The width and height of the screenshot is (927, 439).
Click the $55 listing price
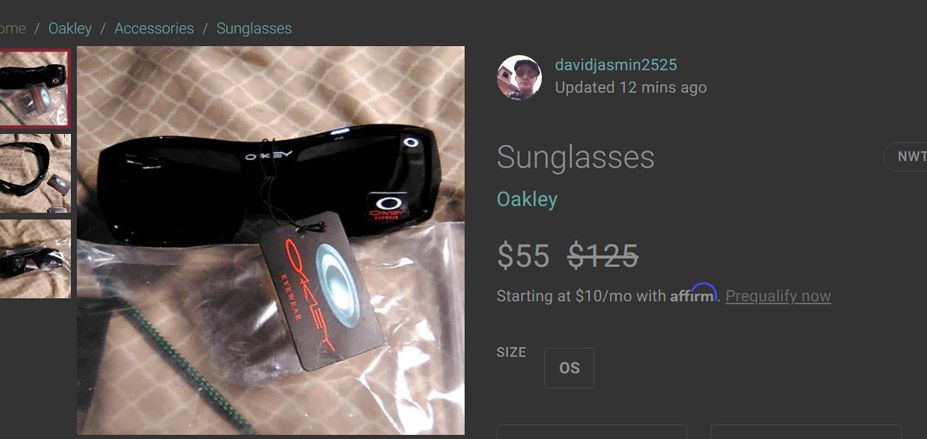coord(523,256)
